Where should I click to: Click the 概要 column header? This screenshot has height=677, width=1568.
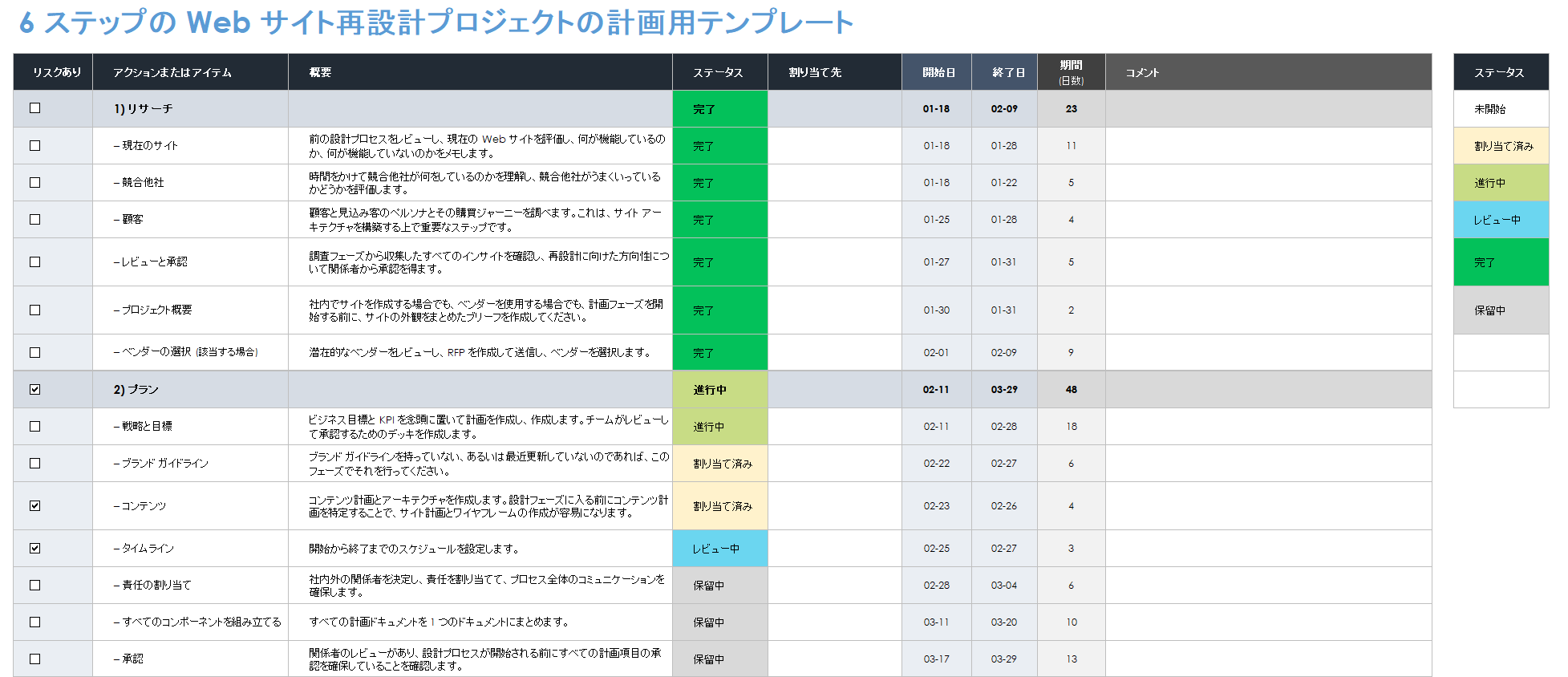480,72
